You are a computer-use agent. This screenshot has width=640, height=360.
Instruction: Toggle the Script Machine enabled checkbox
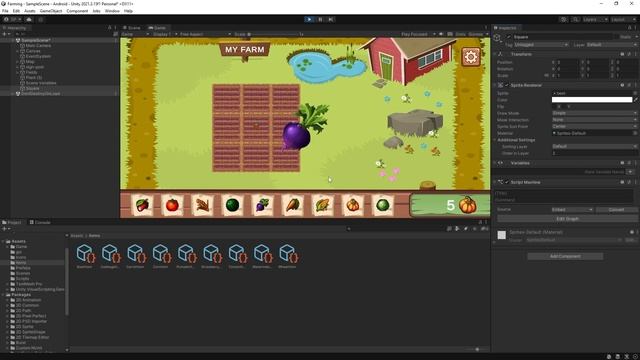point(507,182)
